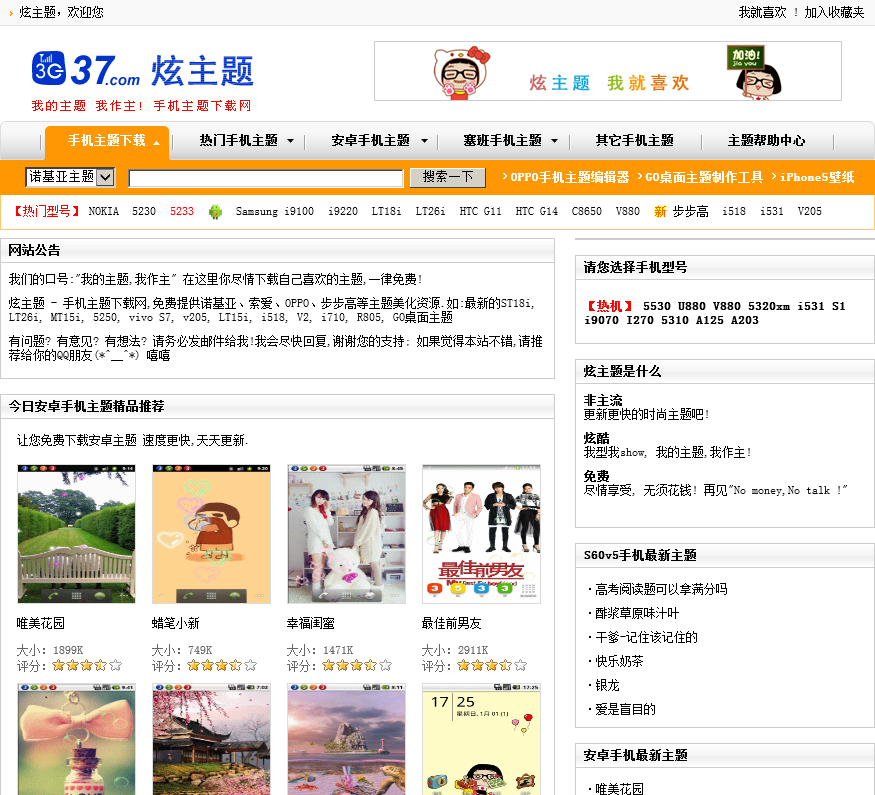This screenshot has width=875, height=795.
Task: Select the i9220 model link
Action: (x=343, y=211)
